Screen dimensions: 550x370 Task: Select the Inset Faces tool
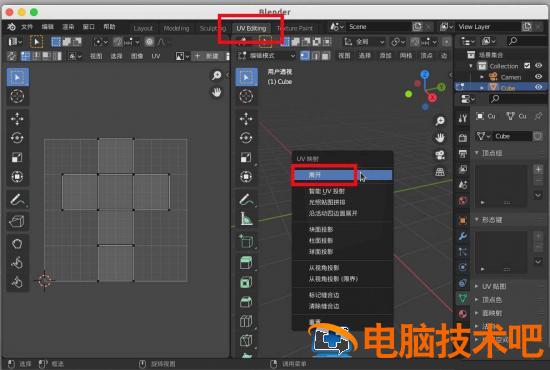click(x=246, y=282)
